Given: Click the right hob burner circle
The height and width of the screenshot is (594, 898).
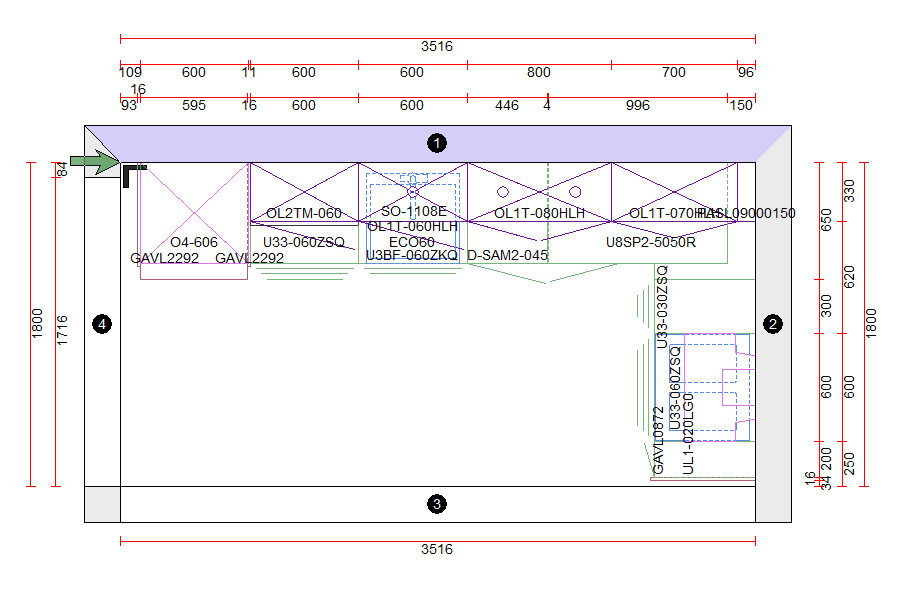Looking at the screenshot, I should (575, 191).
